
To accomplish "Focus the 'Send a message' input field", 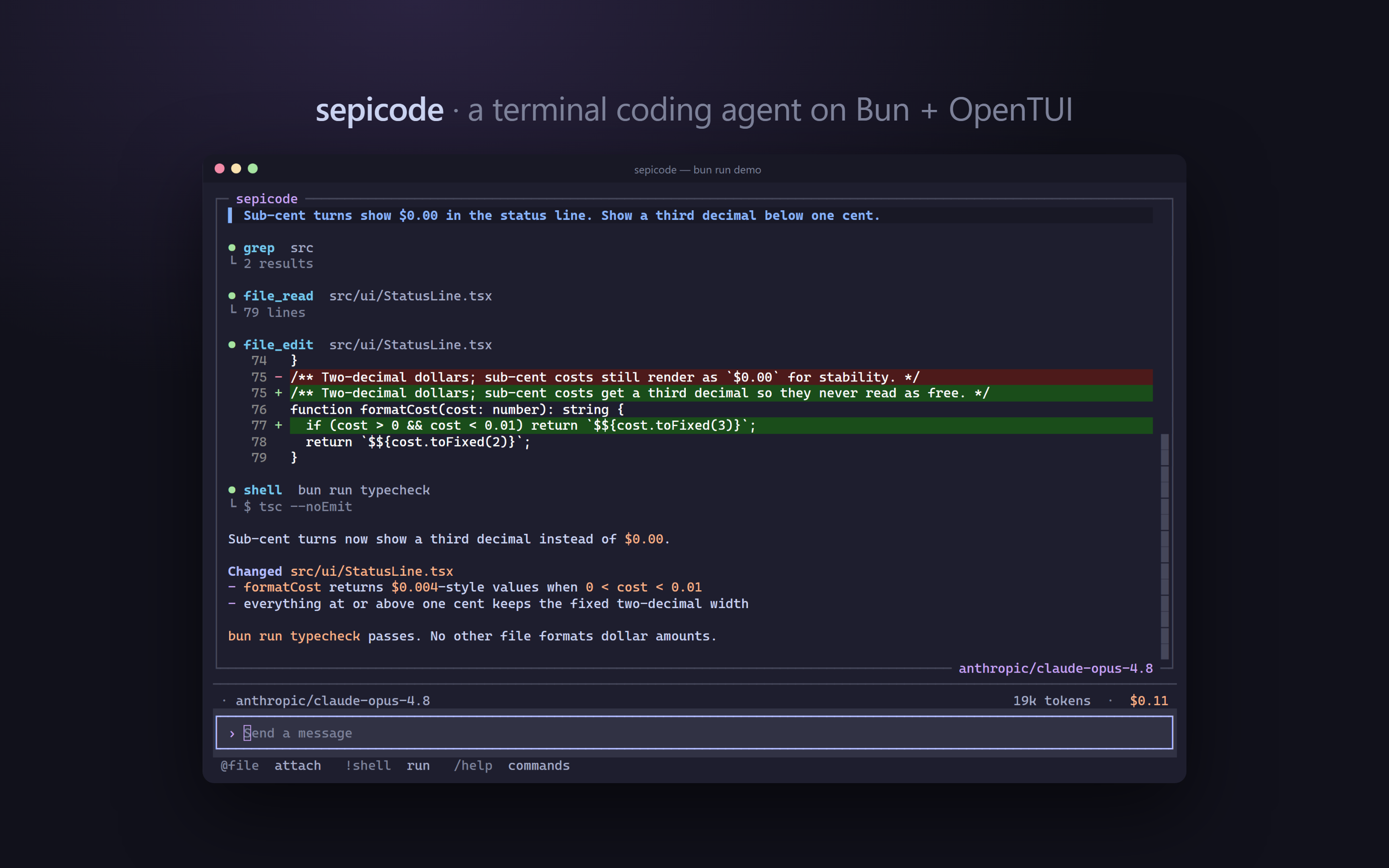I will [x=694, y=732].
